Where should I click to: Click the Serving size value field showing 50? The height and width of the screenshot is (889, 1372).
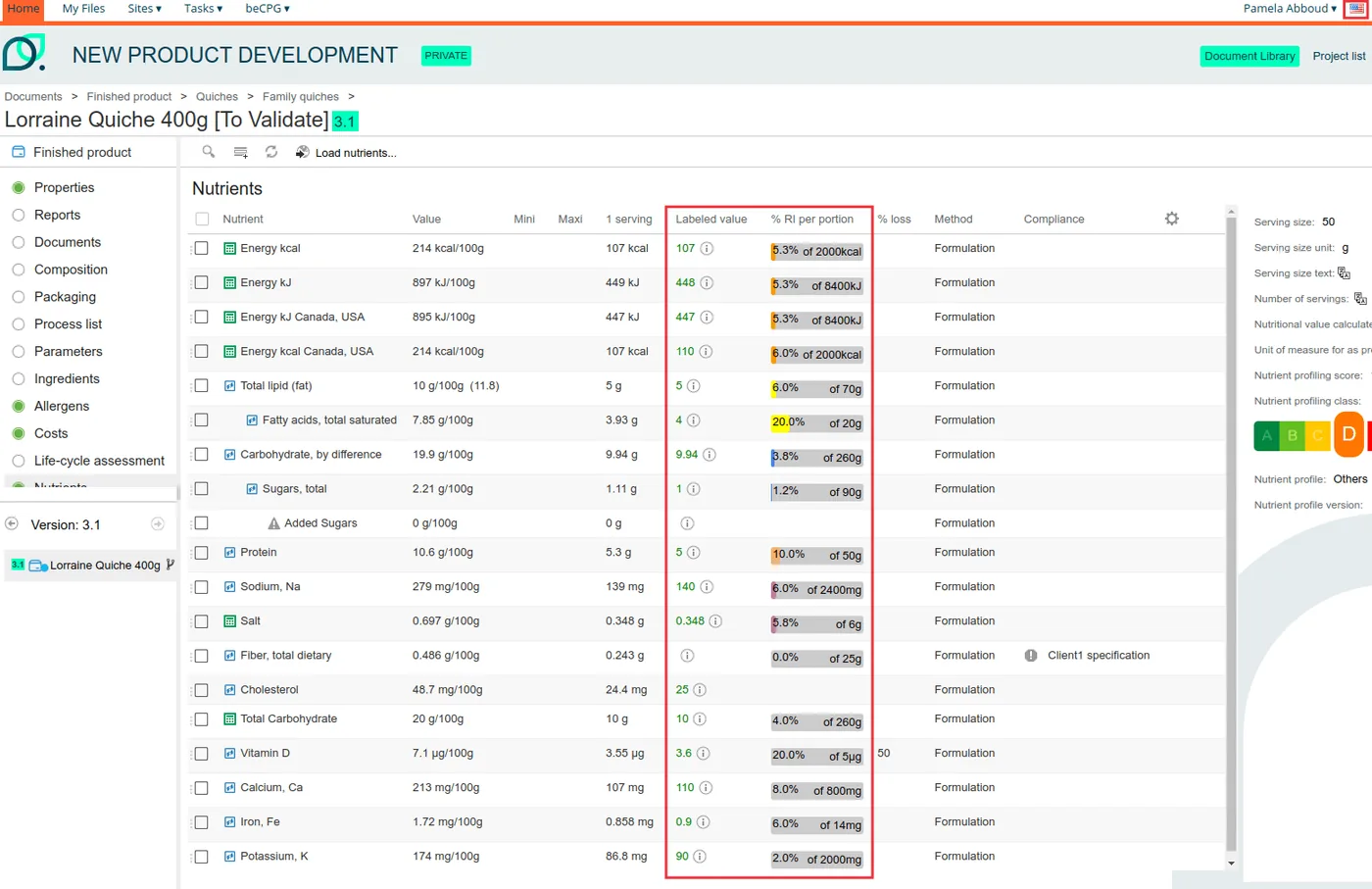click(1329, 222)
